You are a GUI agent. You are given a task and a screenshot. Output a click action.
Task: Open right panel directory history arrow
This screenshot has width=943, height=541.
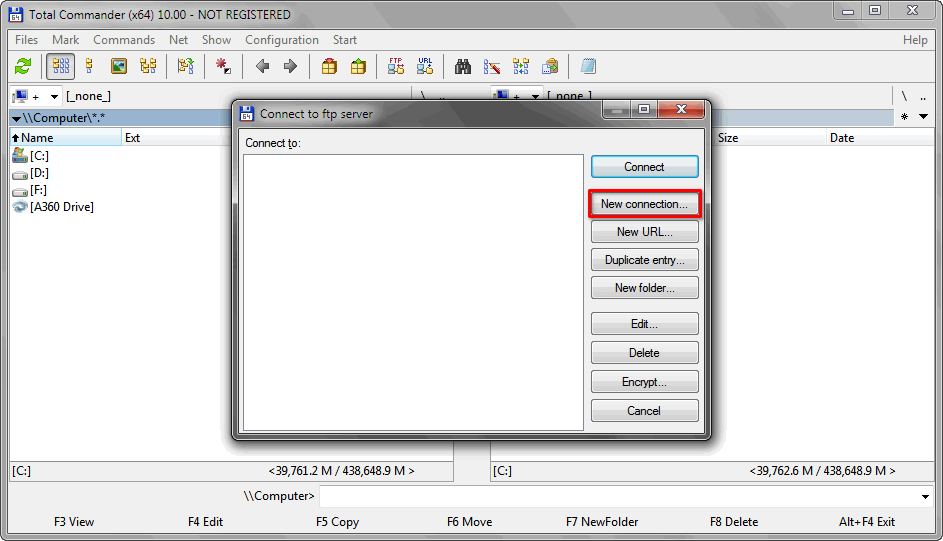pos(923,117)
